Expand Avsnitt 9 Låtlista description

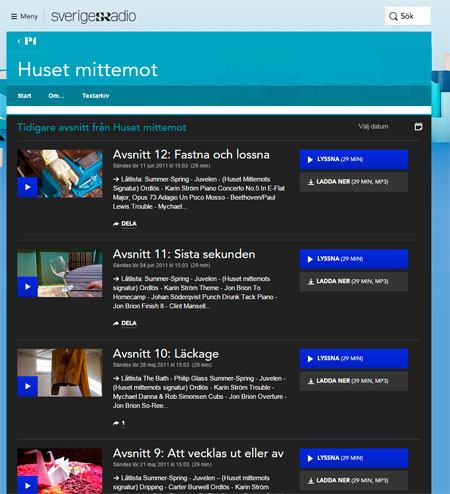pyautogui.click(x=191, y=483)
